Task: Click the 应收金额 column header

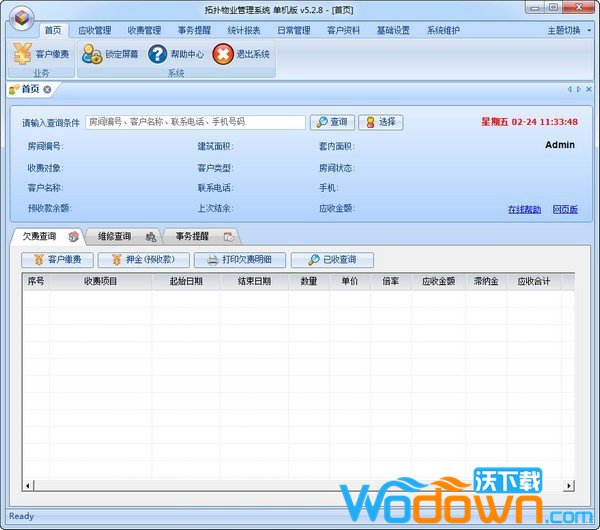Action: pyautogui.click(x=439, y=281)
